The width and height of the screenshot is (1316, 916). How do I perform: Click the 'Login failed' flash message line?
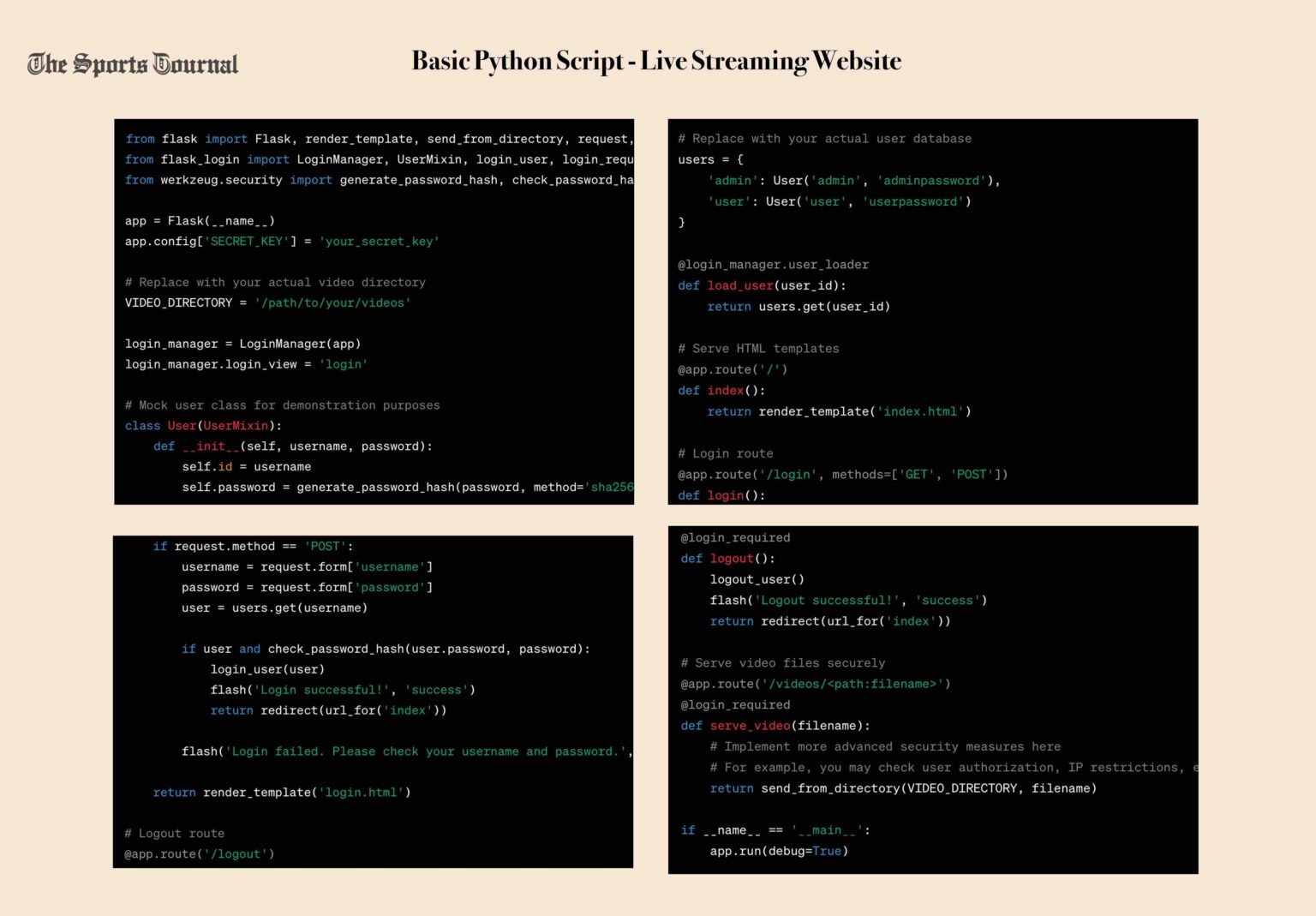pos(406,751)
